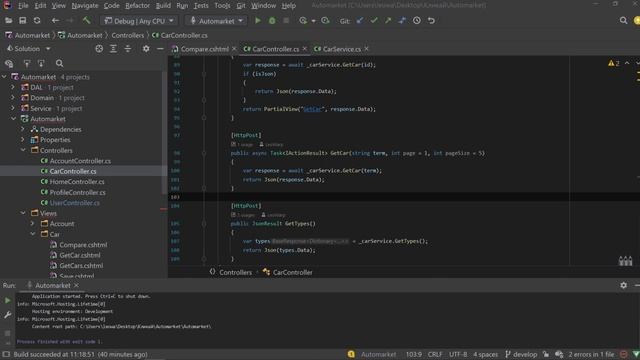The height and width of the screenshot is (360, 640).
Task: Save all files via toolbar
Action: [x=22, y=20]
